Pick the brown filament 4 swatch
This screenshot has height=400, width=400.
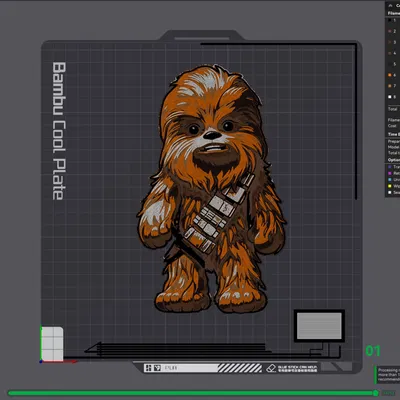pos(389,53)
